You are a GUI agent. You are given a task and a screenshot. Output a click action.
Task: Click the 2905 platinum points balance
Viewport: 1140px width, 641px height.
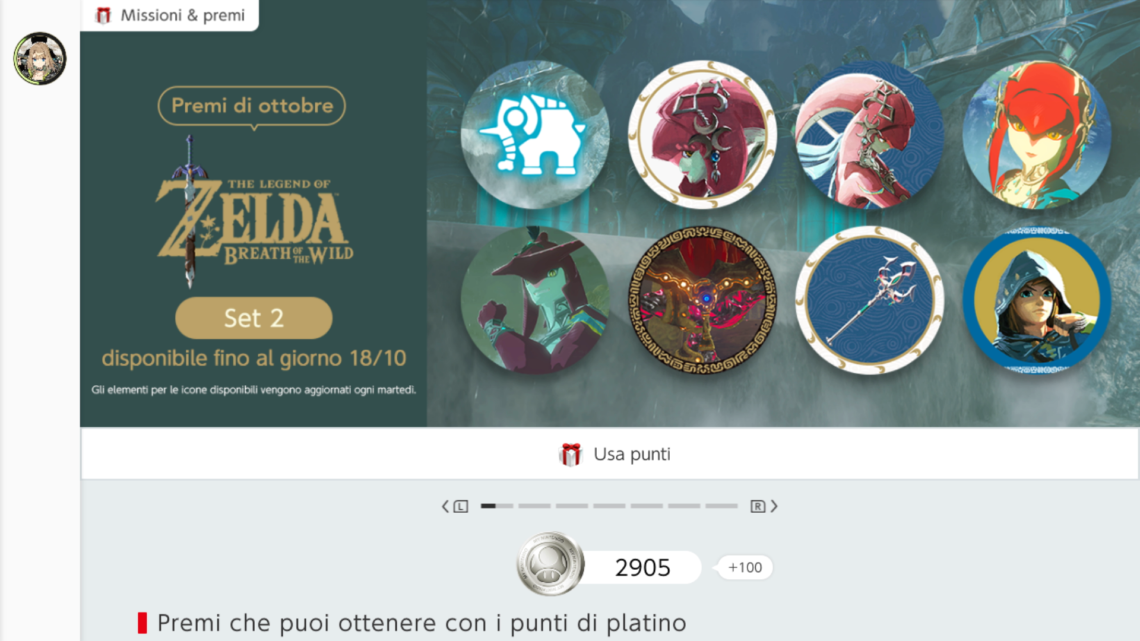643,568
